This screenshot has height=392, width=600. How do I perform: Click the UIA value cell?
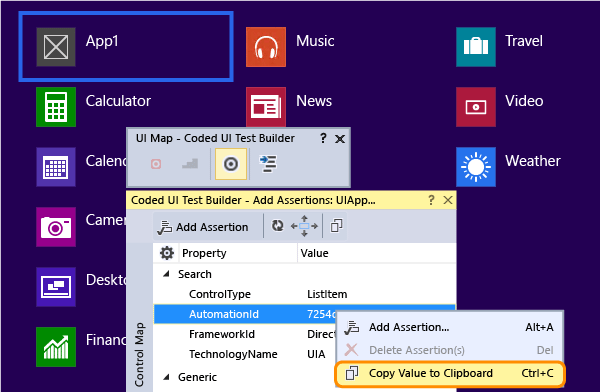[x=316, y=354]
